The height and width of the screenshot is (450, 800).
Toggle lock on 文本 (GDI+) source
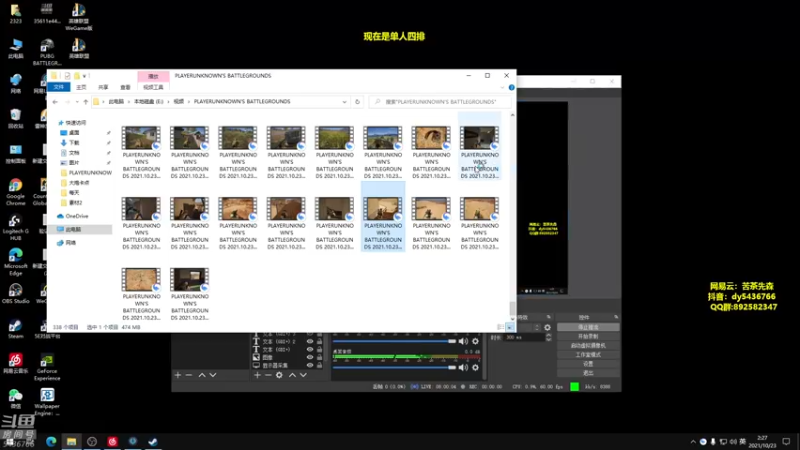319,349
